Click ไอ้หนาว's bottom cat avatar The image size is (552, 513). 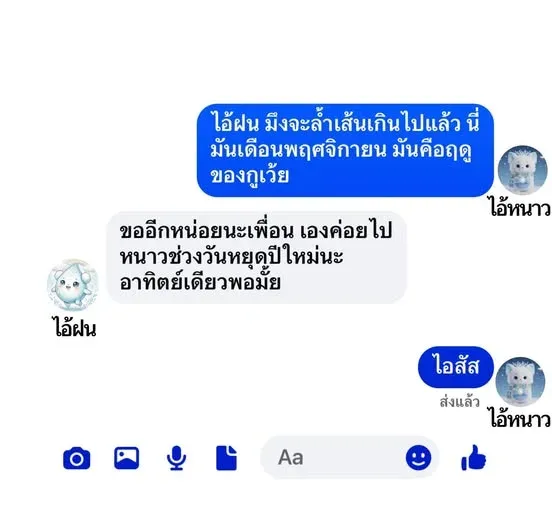point(520,382)
